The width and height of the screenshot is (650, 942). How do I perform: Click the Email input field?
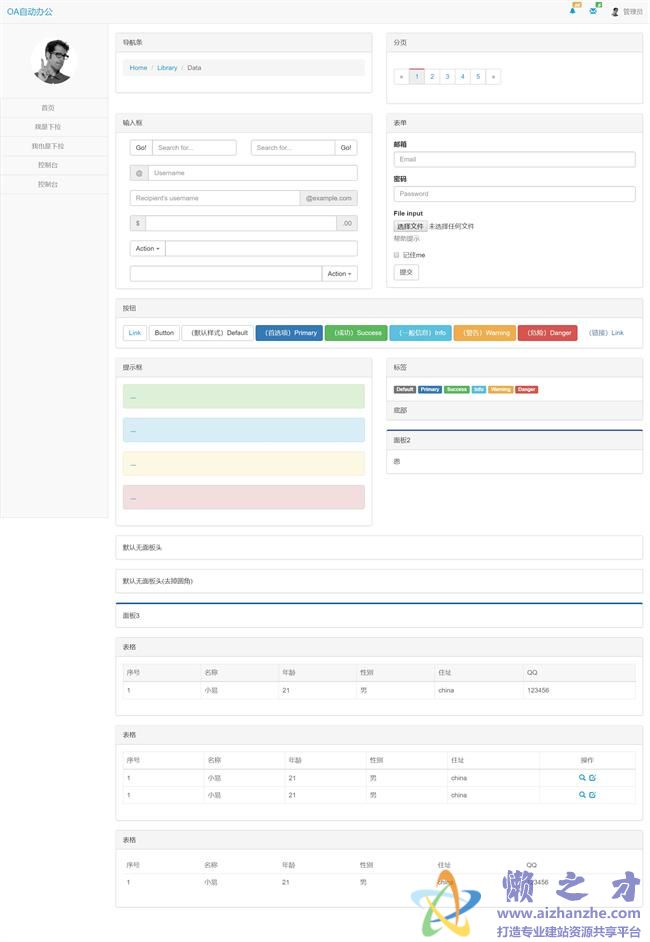(514, 159)
